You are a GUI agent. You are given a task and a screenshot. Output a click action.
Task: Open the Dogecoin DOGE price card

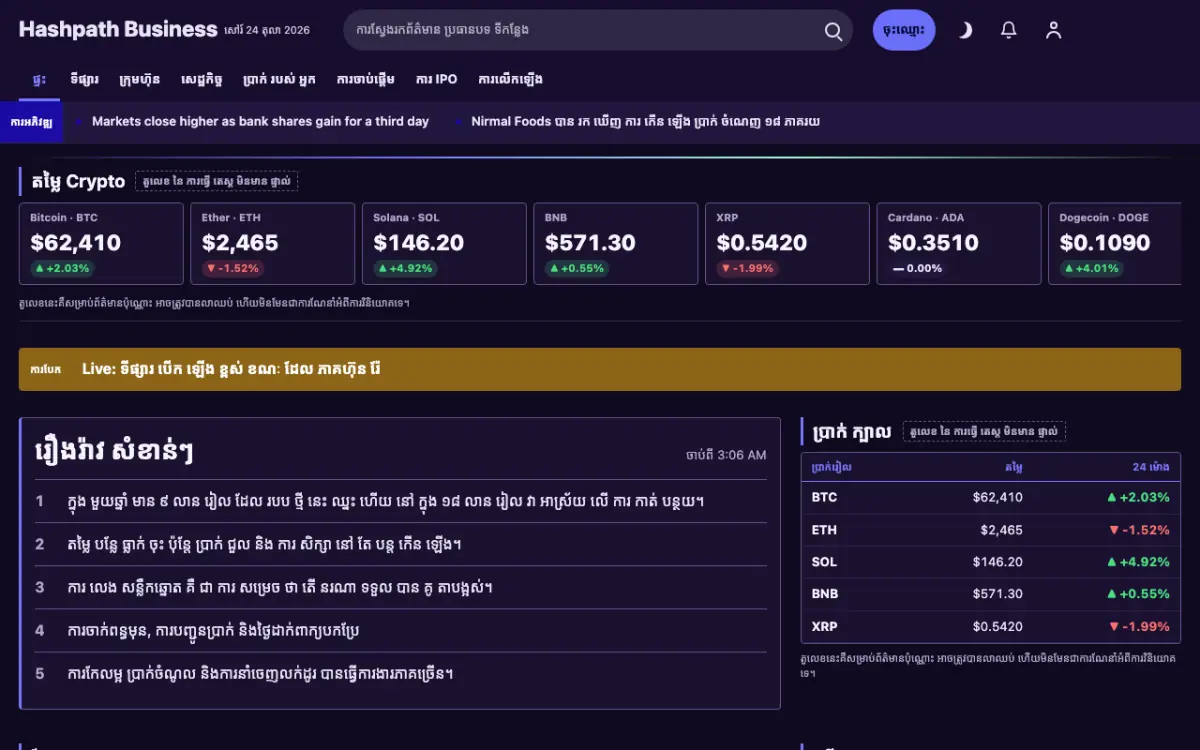point(1114,244)
